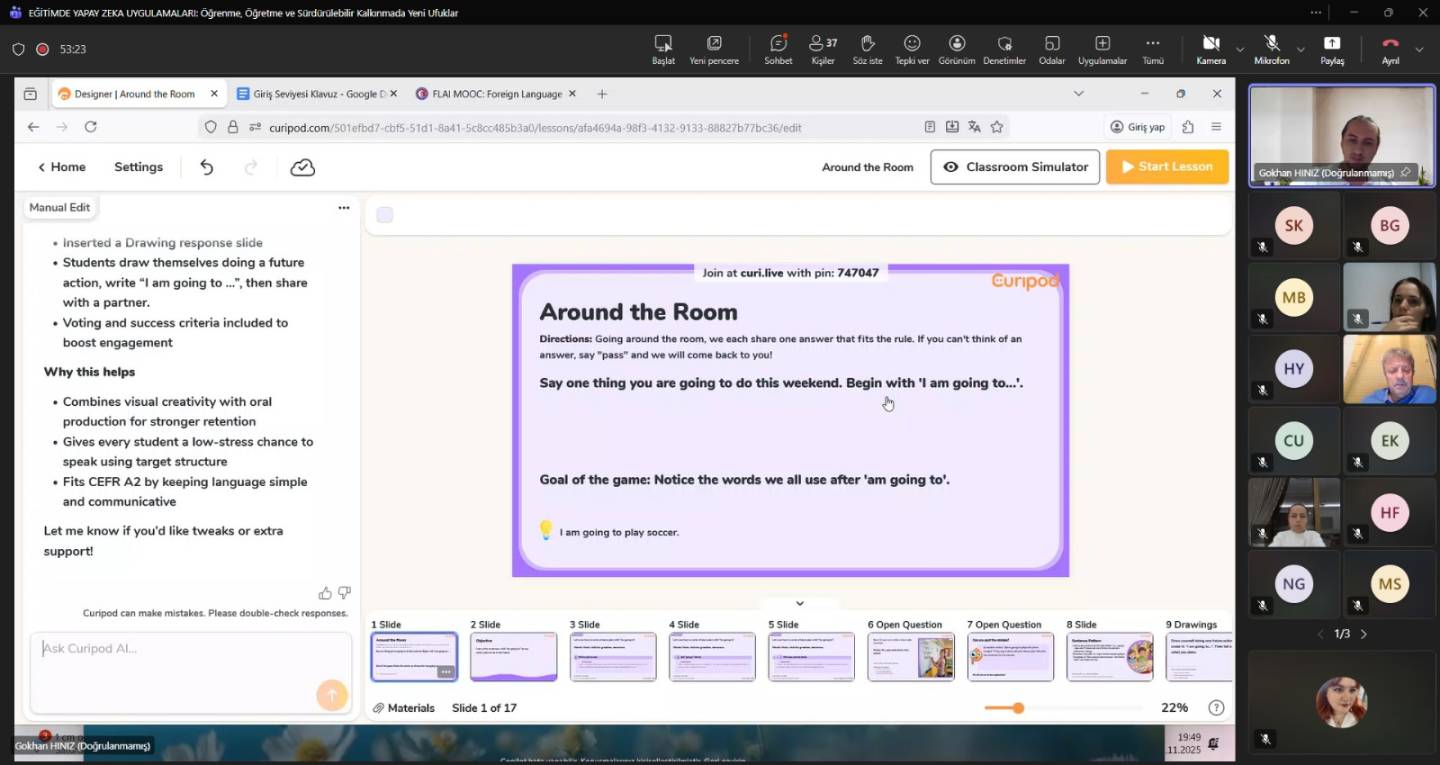Click the cloud save status icon
The image size is (1440, 765).
click(302, 167)
